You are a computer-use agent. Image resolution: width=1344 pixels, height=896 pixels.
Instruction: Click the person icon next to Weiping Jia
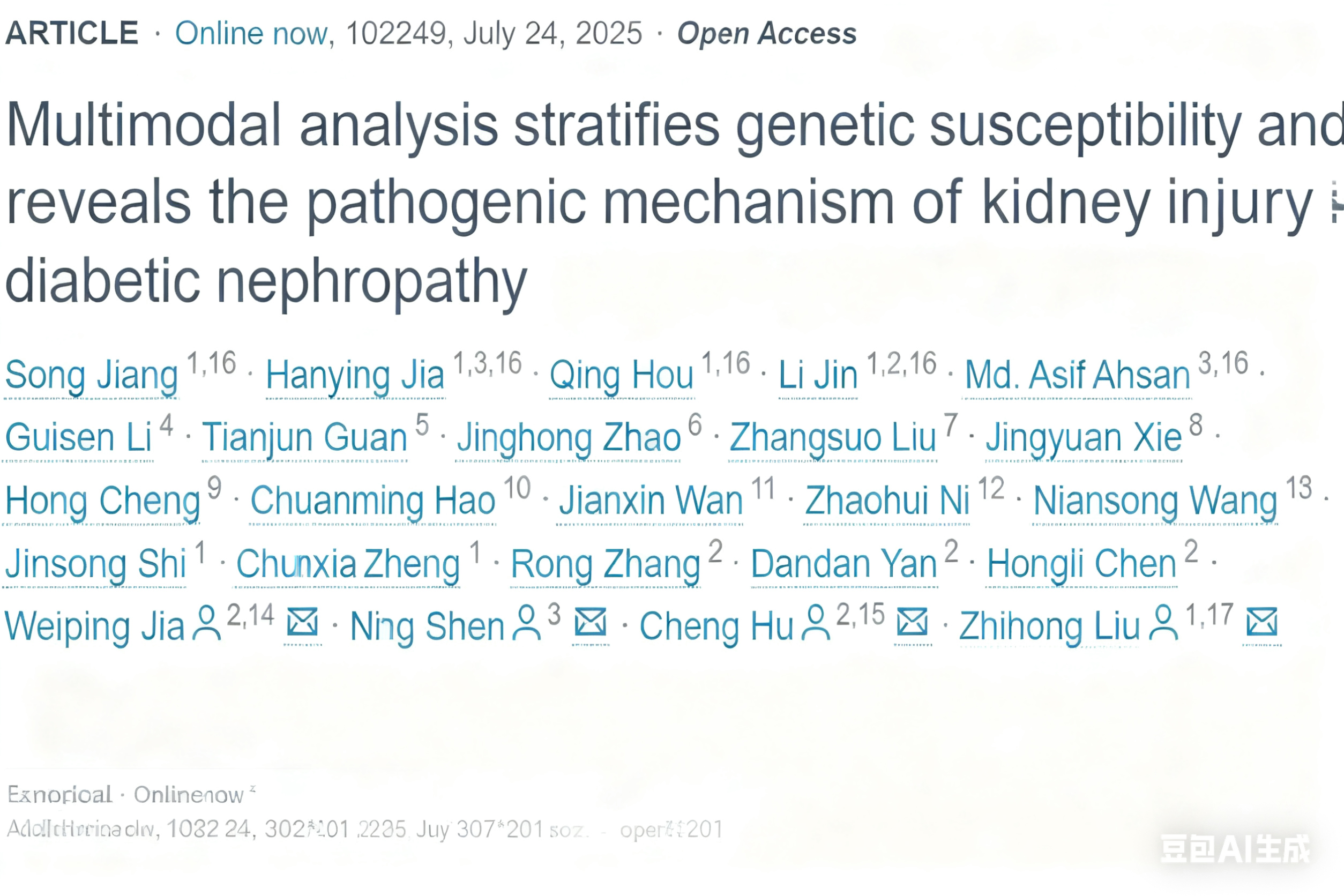click(x=206, y=623)
